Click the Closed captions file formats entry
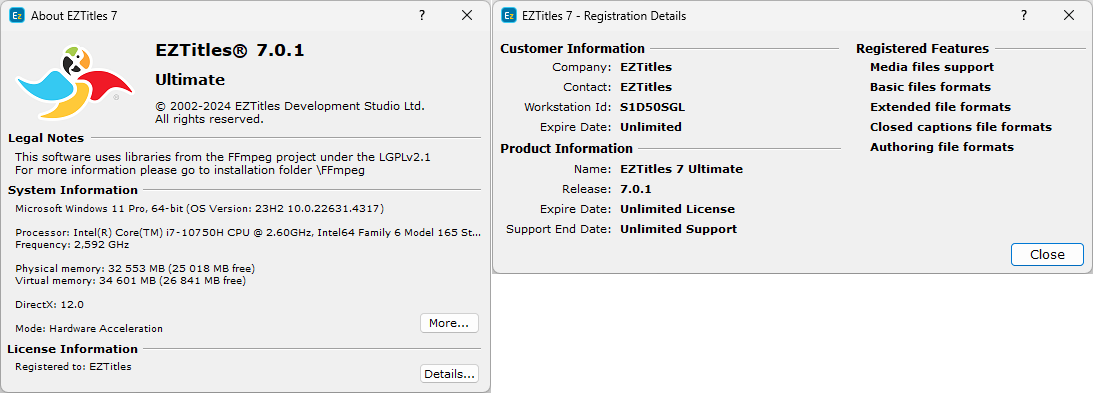Screen dimensions: 1093x393 (x=961, y=128)
